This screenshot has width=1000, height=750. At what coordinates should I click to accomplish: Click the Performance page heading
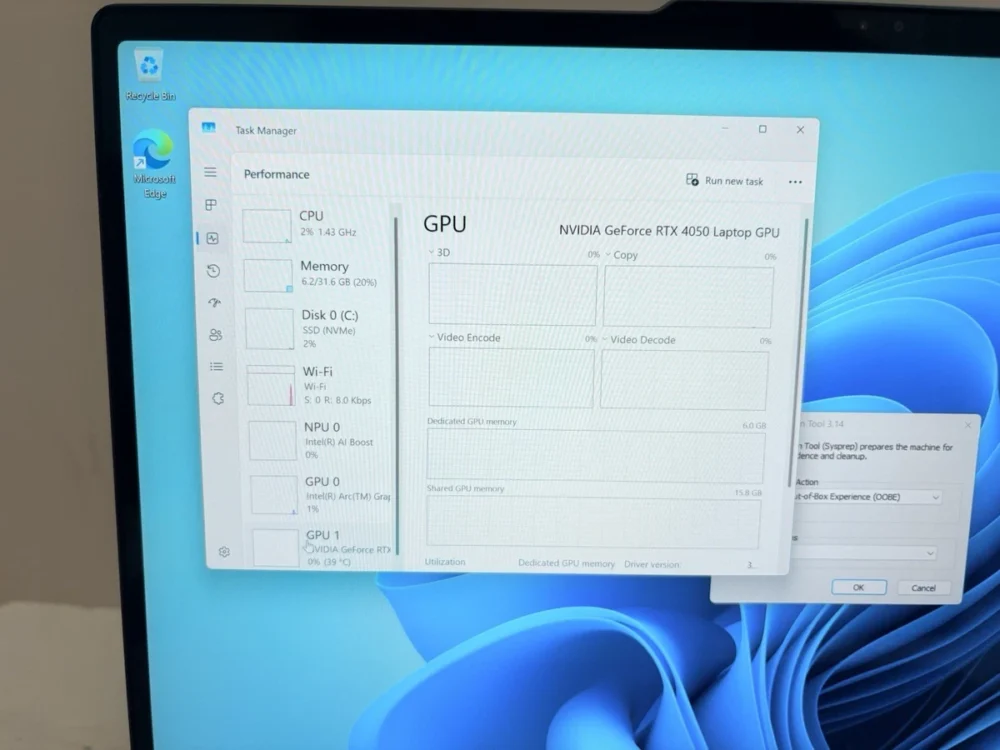[276, 174]
